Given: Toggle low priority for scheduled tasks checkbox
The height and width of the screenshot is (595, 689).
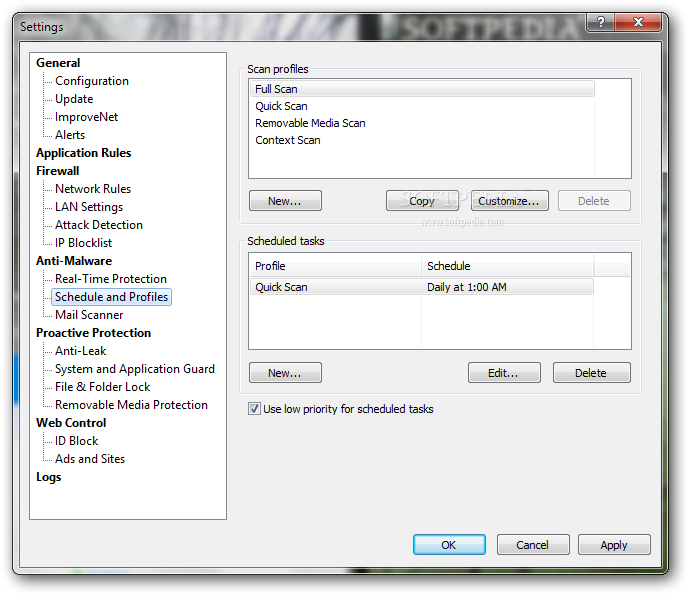Looking at the screenshot, I should pyautogui.click(x=254, y=409).
